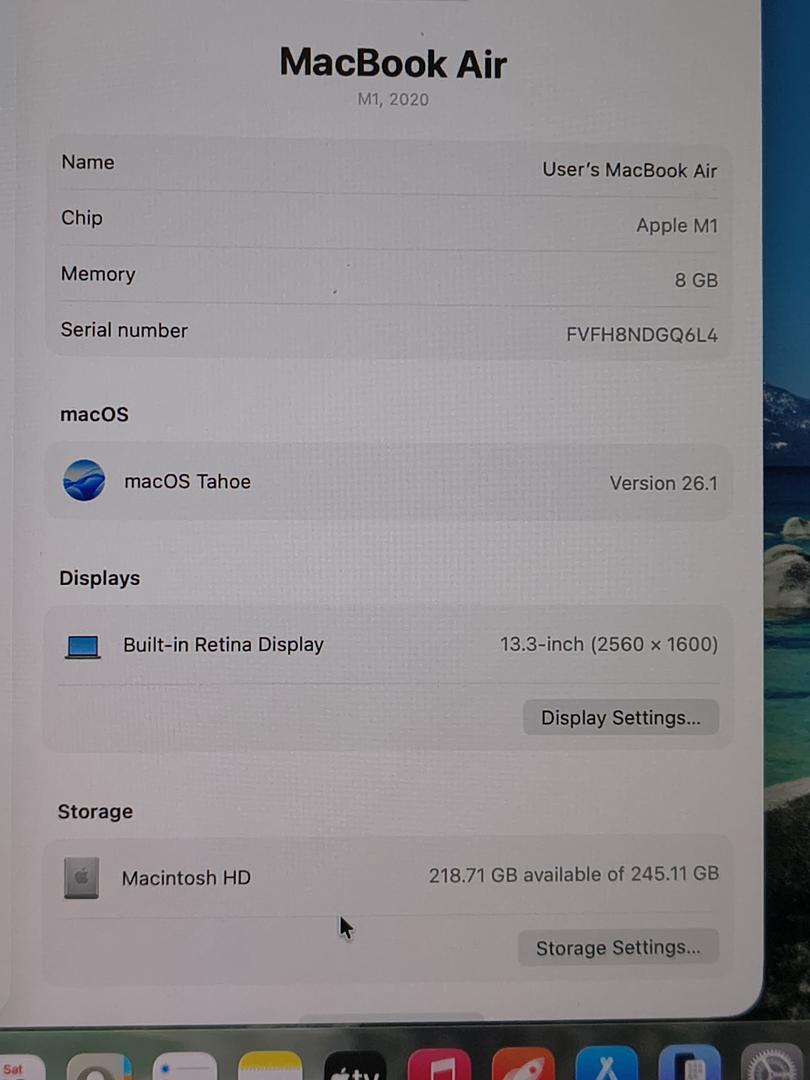
Task: Open Reminders from the dock
Action: coord(185,1068)
